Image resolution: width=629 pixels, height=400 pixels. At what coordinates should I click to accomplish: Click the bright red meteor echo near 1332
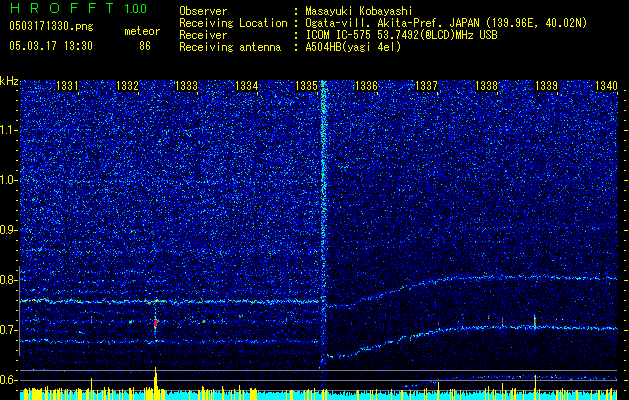tap(156, 323)
